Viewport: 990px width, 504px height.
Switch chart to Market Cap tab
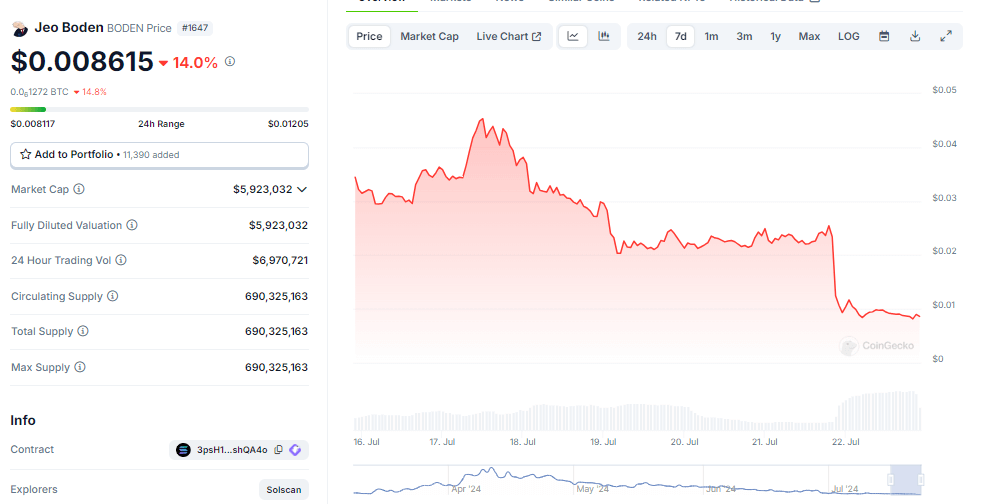pos(429,37)
